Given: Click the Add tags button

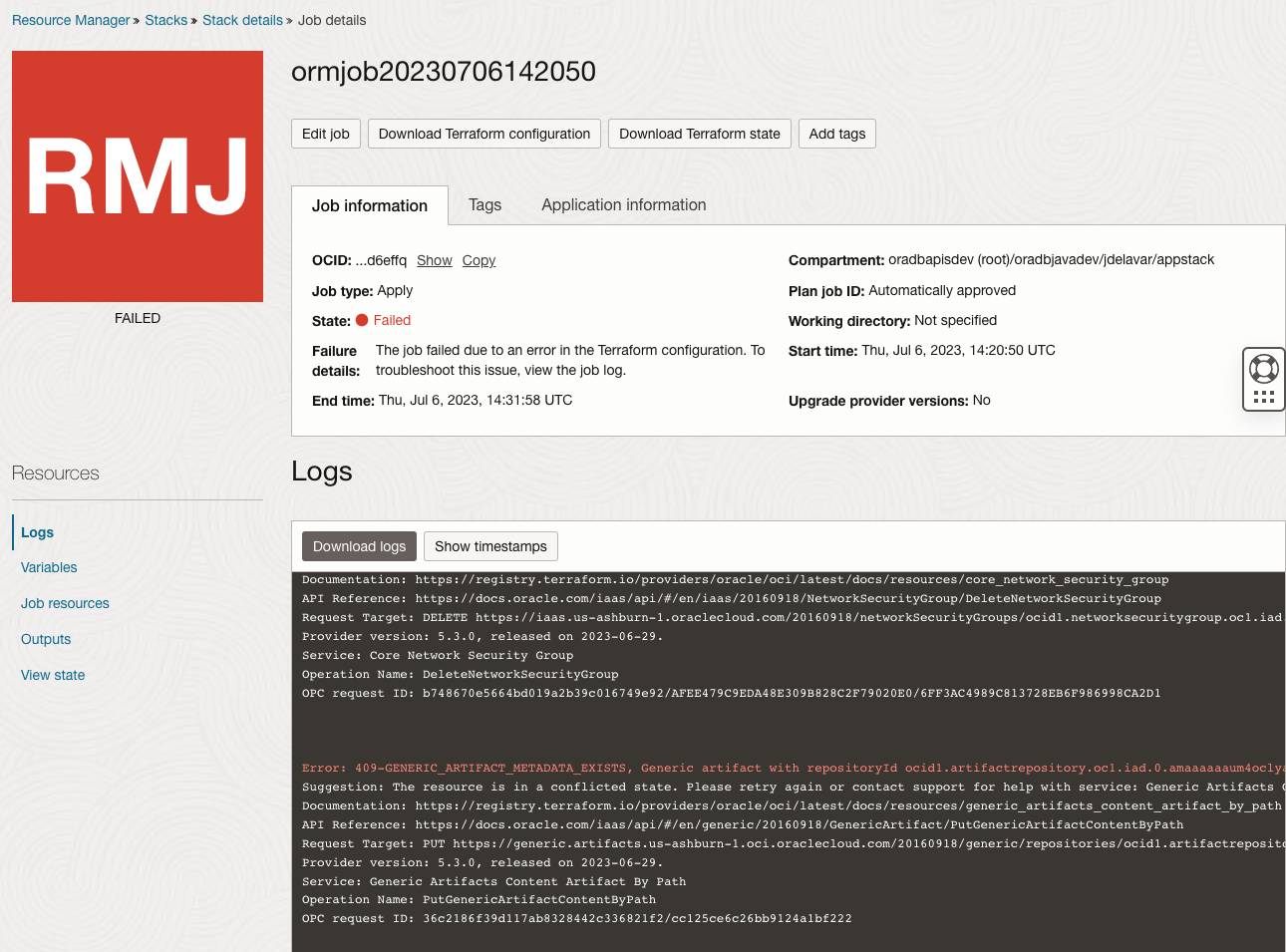Looking at the screenshot, I should (x=837, y=134).
